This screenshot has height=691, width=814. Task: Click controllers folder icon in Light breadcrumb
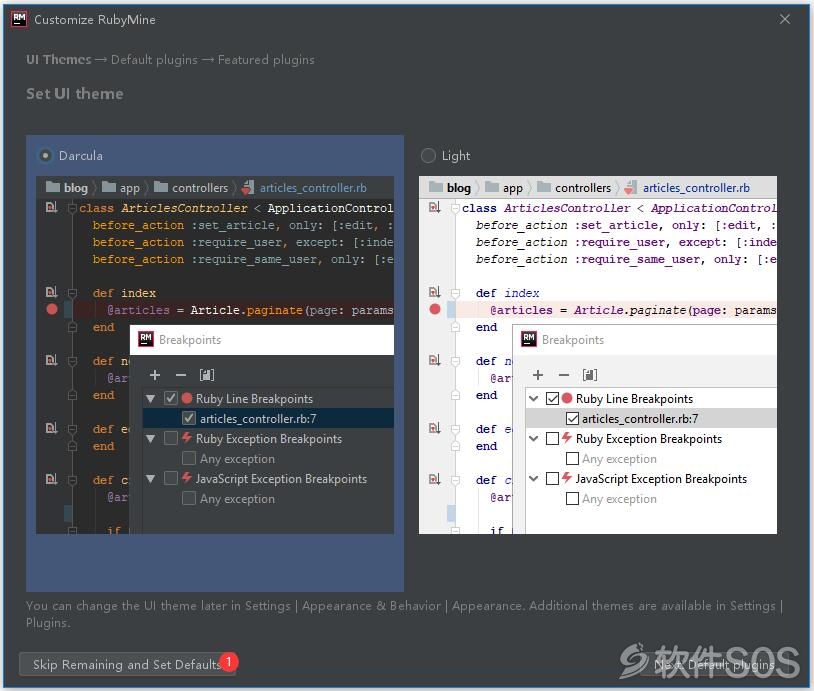[545, 187]
